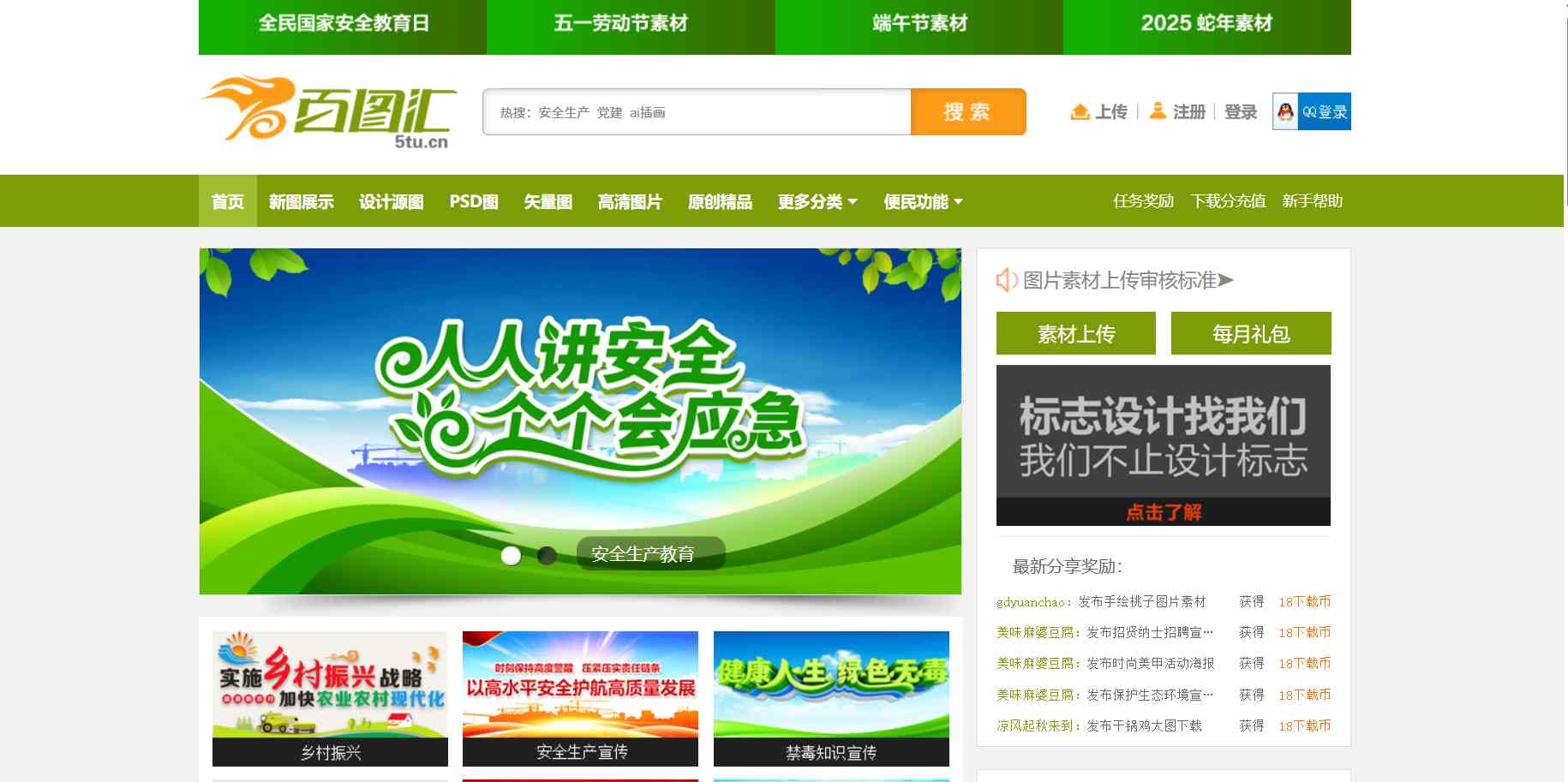
Task: Click the 每月礼包 green button
Action: click(1250, 333)
